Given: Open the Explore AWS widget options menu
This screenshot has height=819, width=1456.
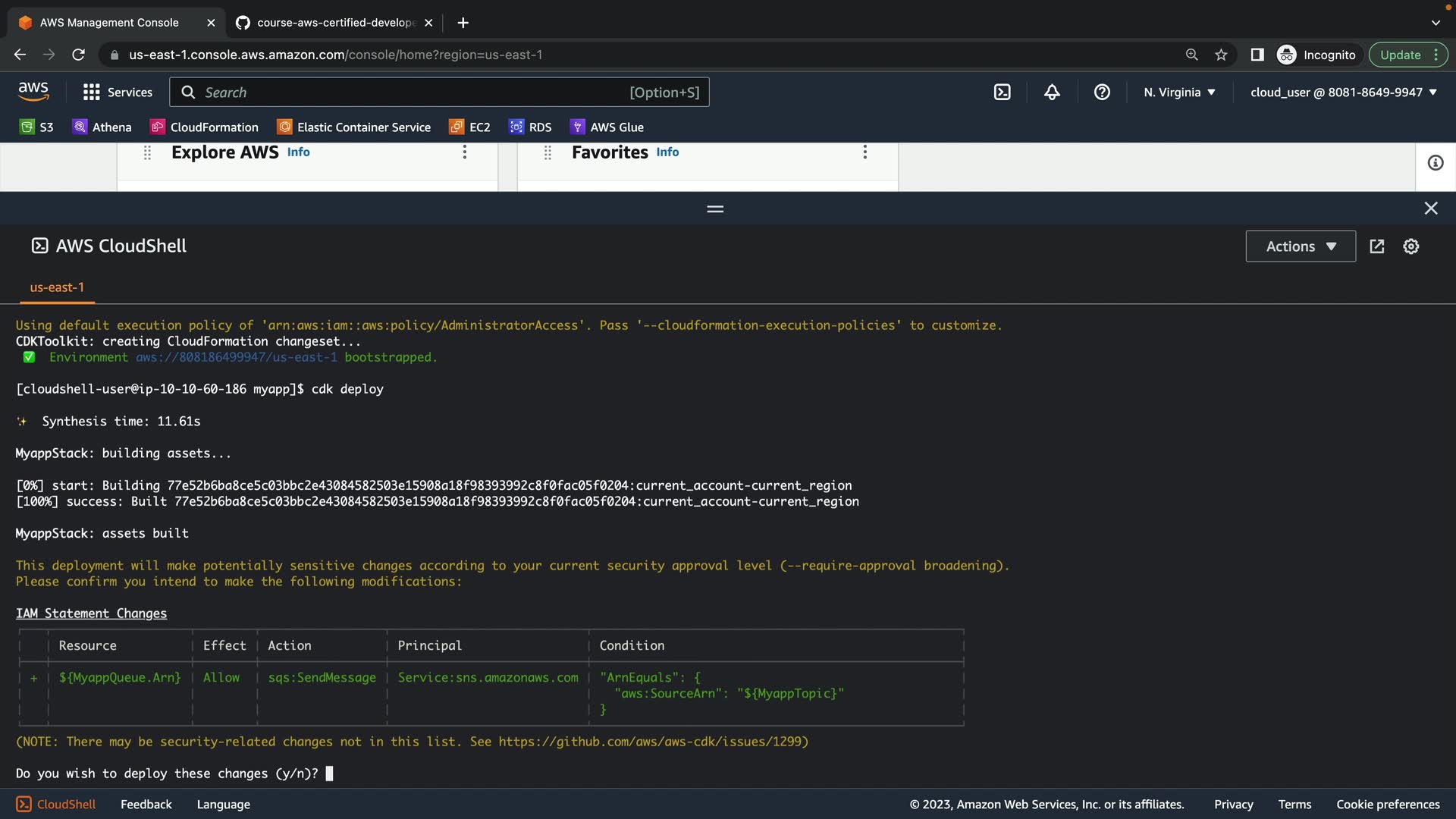Looking at the screenshot, I should [465, 152].
